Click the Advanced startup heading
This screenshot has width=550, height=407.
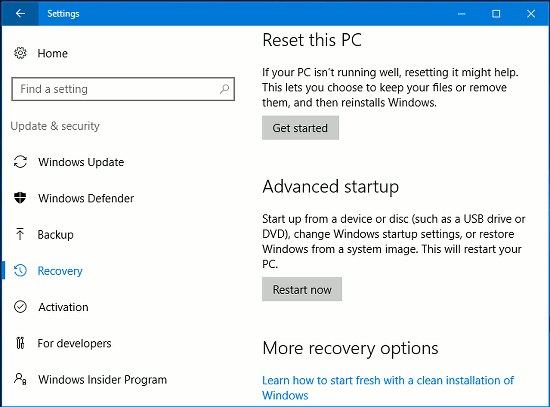tap(330, 187)
